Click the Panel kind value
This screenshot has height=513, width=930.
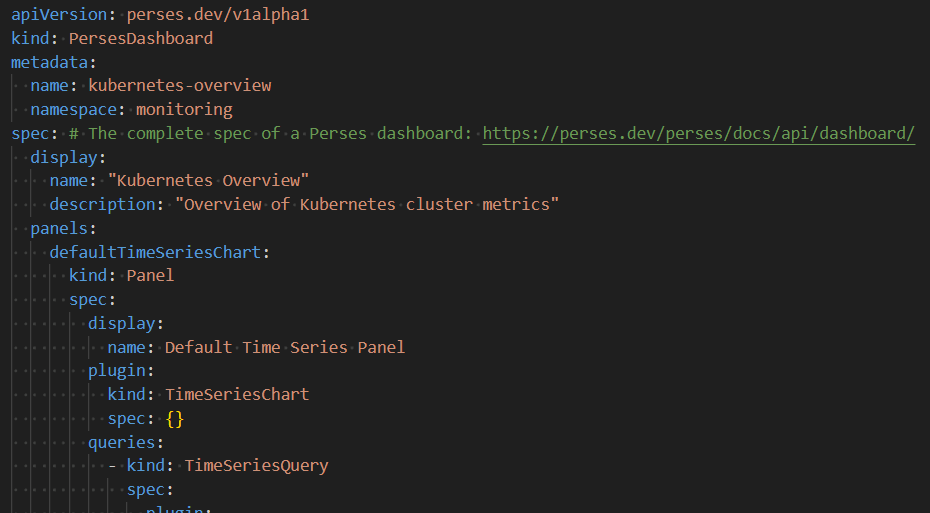(151, 276)
